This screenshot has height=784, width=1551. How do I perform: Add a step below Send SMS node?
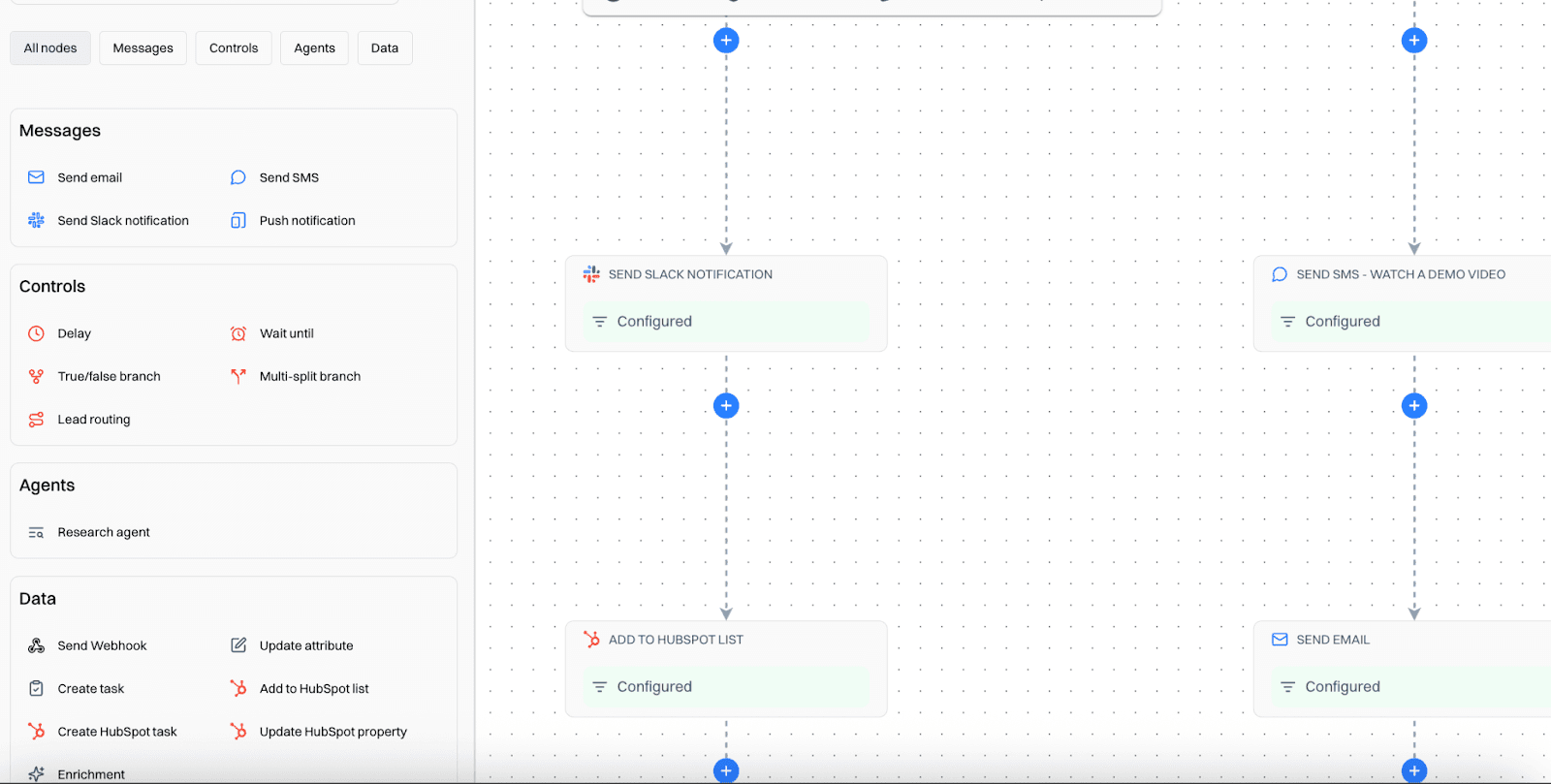coord(1414,405)
